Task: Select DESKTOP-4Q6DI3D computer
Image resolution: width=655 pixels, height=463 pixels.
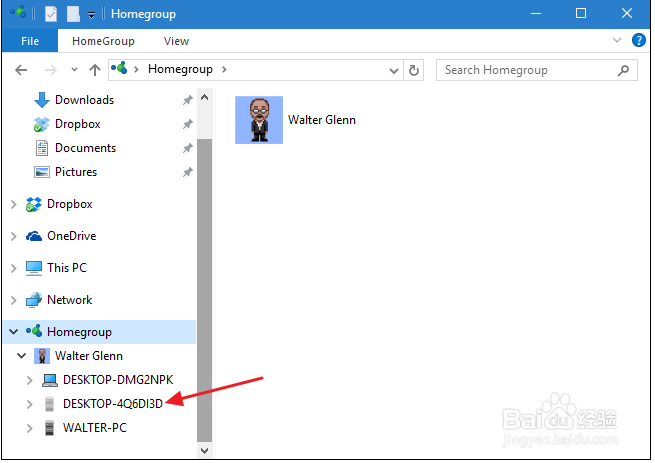Action: [x=113, y=404]
